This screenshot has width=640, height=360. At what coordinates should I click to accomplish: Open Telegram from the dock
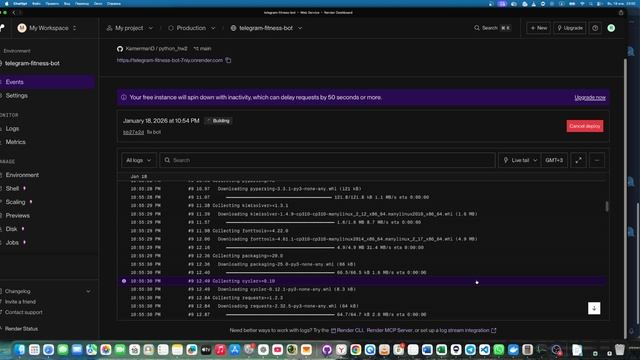coord(470,350)
